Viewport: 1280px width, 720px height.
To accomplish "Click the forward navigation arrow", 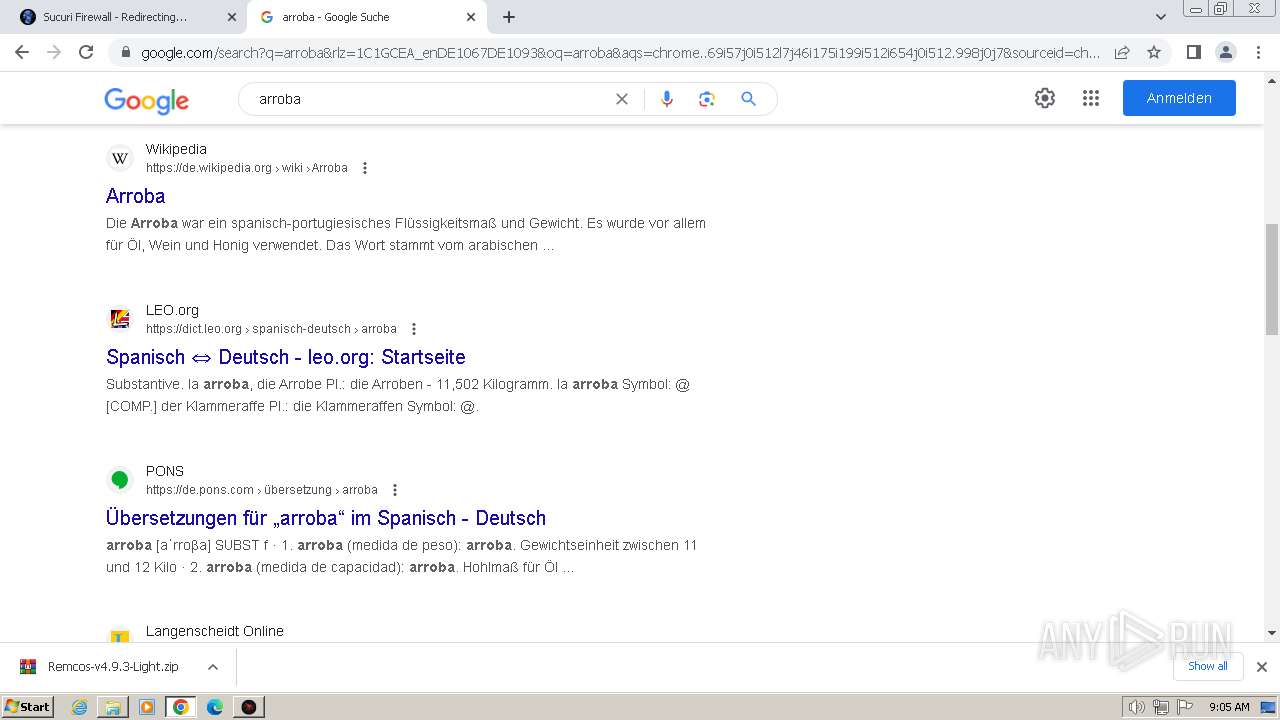I will click(x=54, y=52).
